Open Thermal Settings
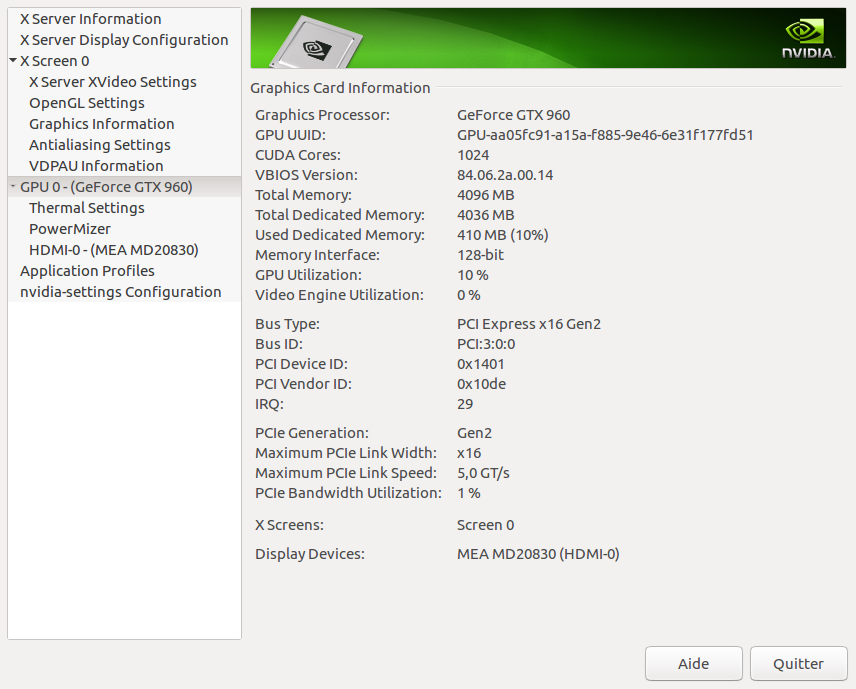 (86, 208)
